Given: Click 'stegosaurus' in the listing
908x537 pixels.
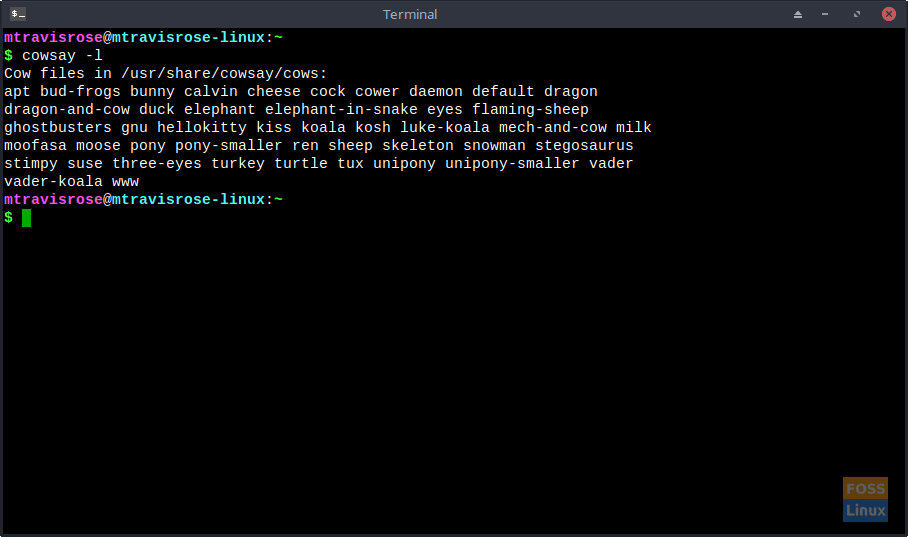Looking at the screenshot, I should 584,146.
